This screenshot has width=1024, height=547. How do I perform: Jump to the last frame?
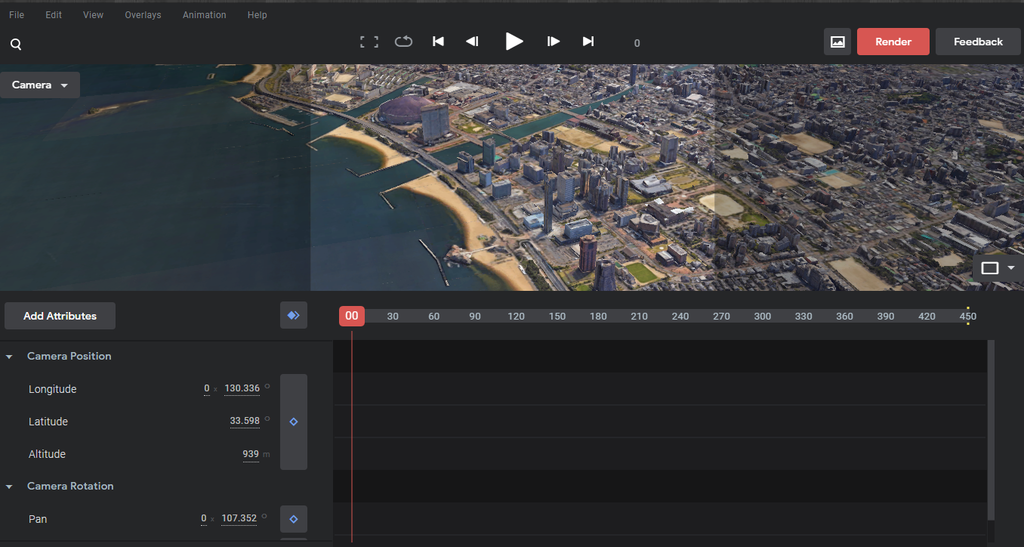pyautogui.click(x=588, y=42)
